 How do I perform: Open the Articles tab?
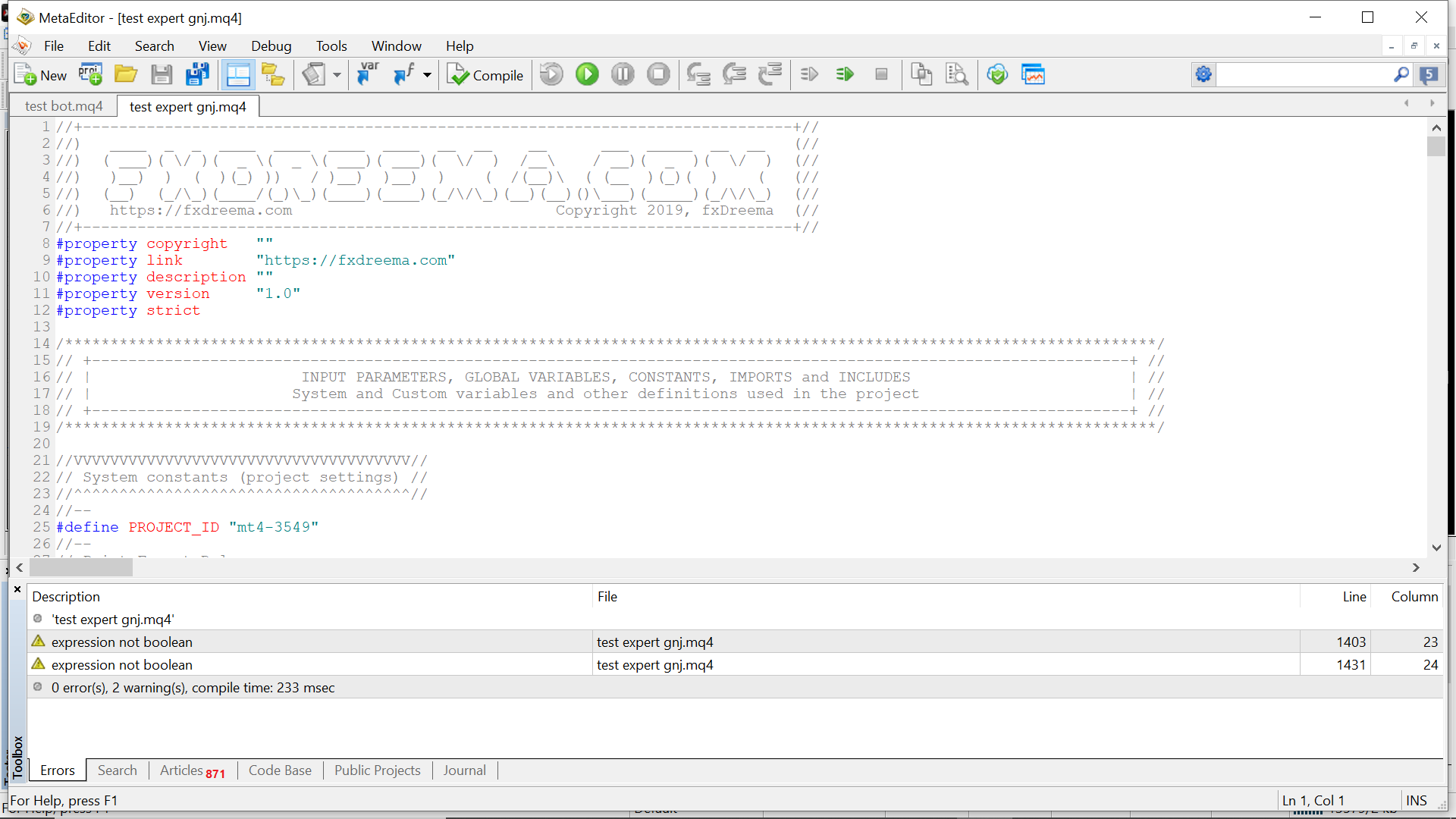click(x=193, y=770)
